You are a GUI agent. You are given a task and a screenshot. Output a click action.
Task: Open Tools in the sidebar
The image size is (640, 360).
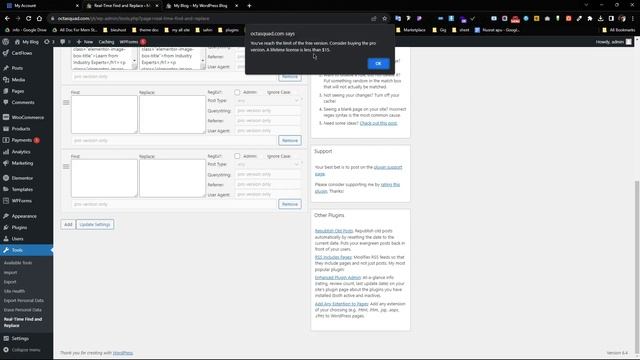tap(27, 250)
